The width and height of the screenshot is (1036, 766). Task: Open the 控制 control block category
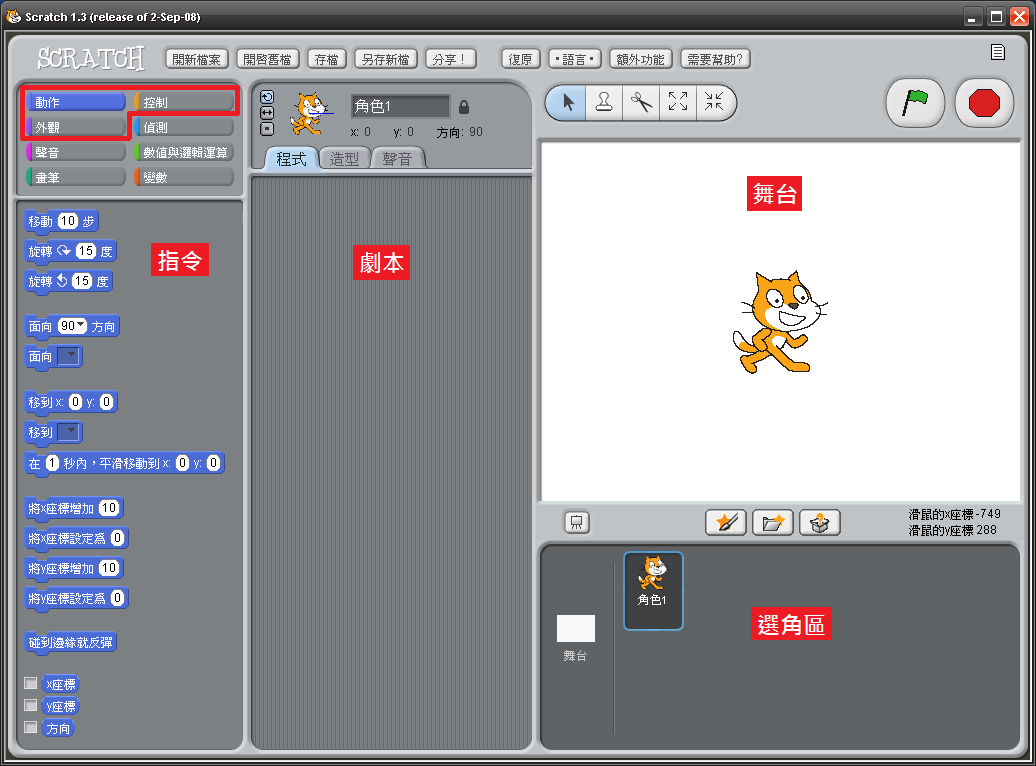[x=184, y=102]
